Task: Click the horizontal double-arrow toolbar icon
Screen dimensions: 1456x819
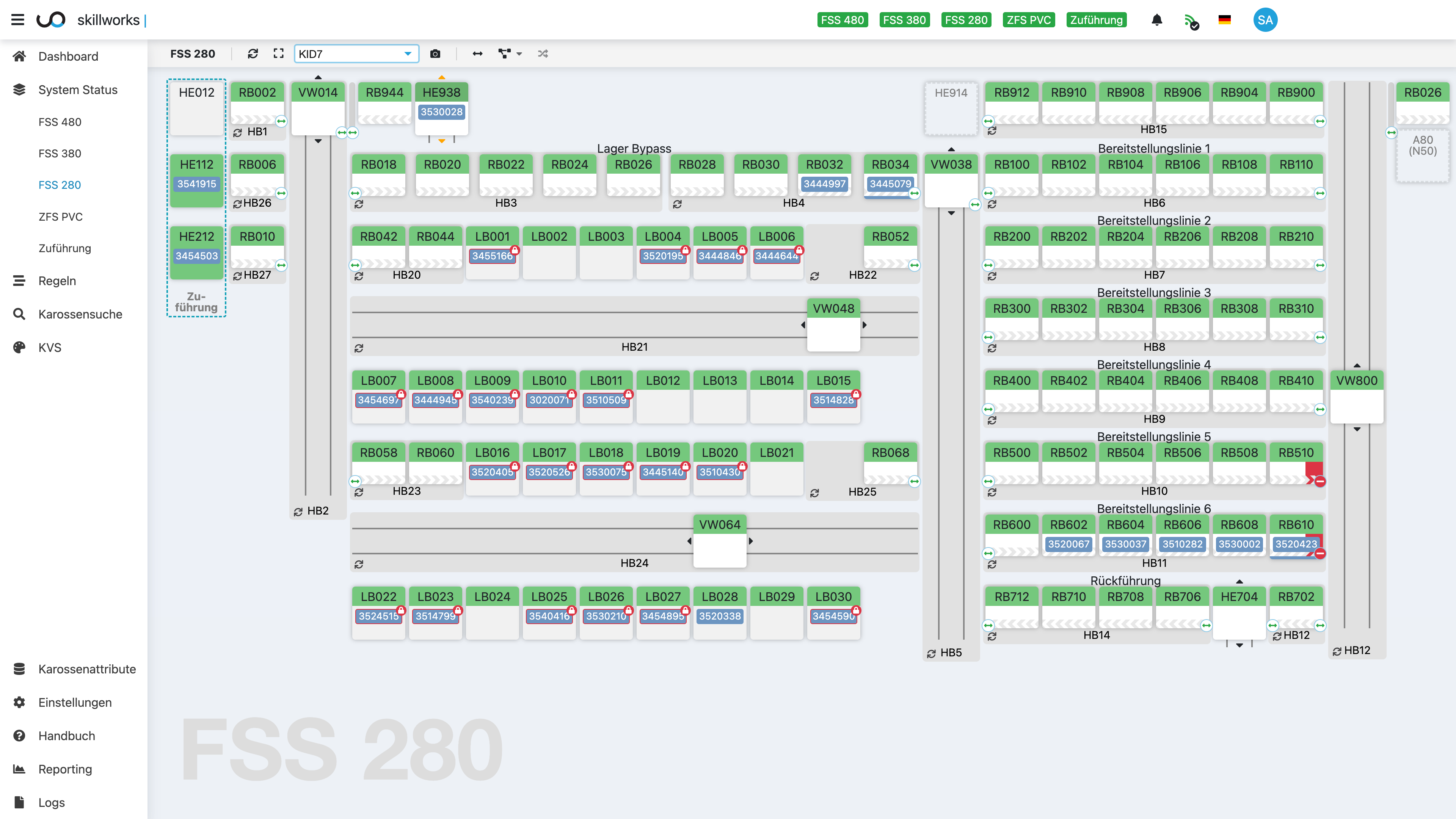Action: pyautogui.click(x=478, y=54)
